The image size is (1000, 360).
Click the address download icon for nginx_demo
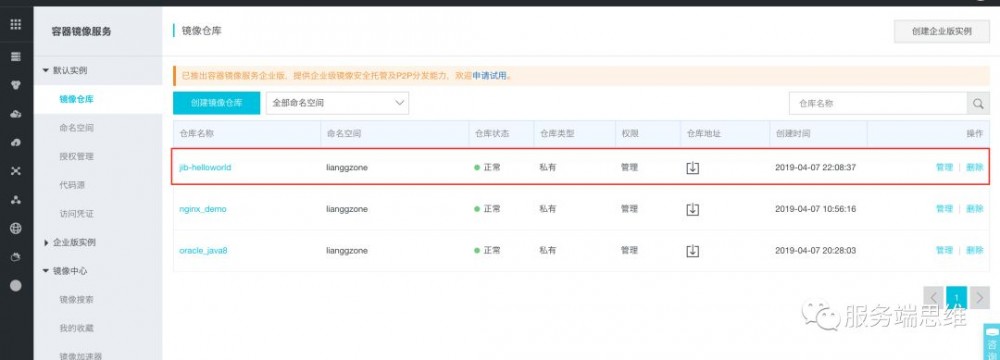coord(693,209)
